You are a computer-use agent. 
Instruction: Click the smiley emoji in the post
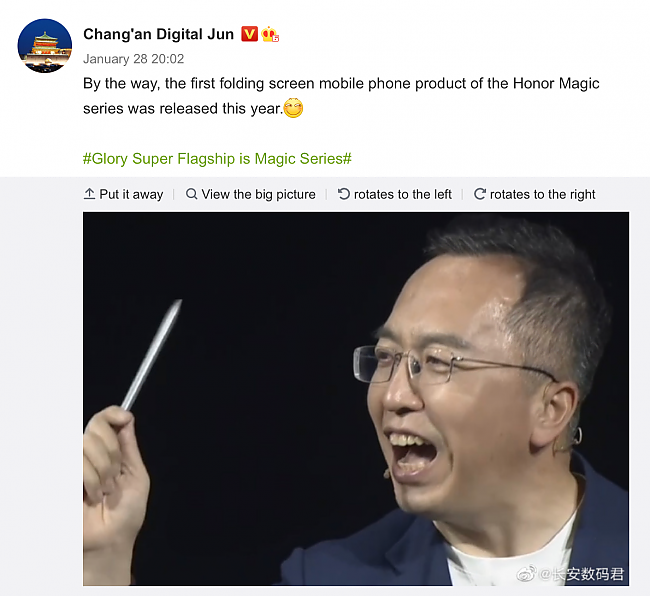pos(293,108)
